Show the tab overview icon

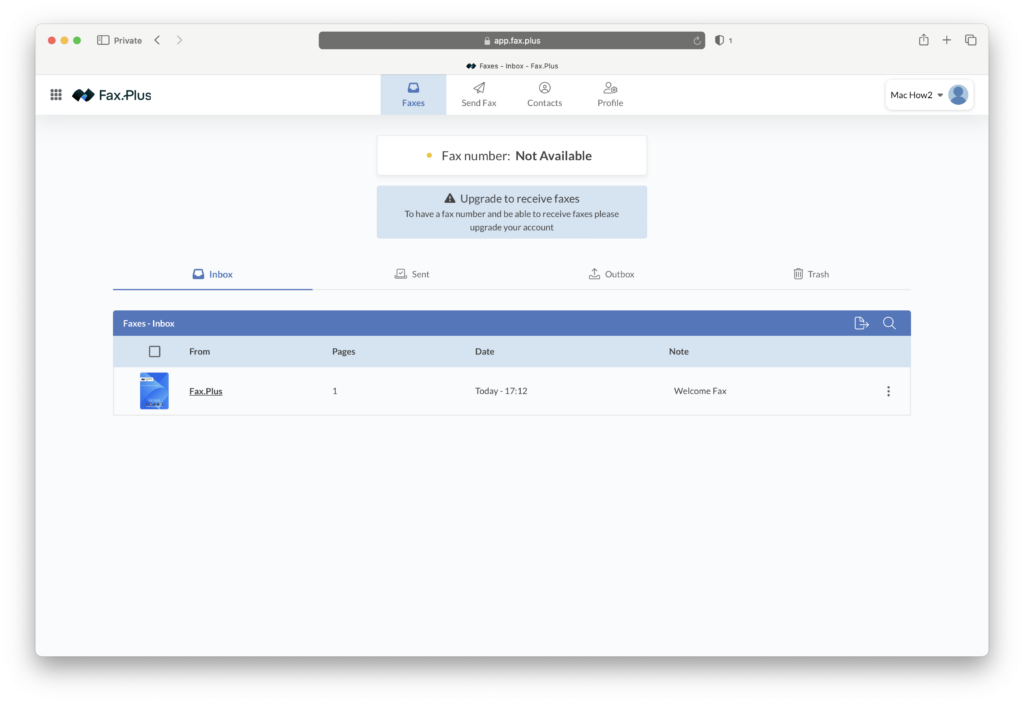pos(970,41)
